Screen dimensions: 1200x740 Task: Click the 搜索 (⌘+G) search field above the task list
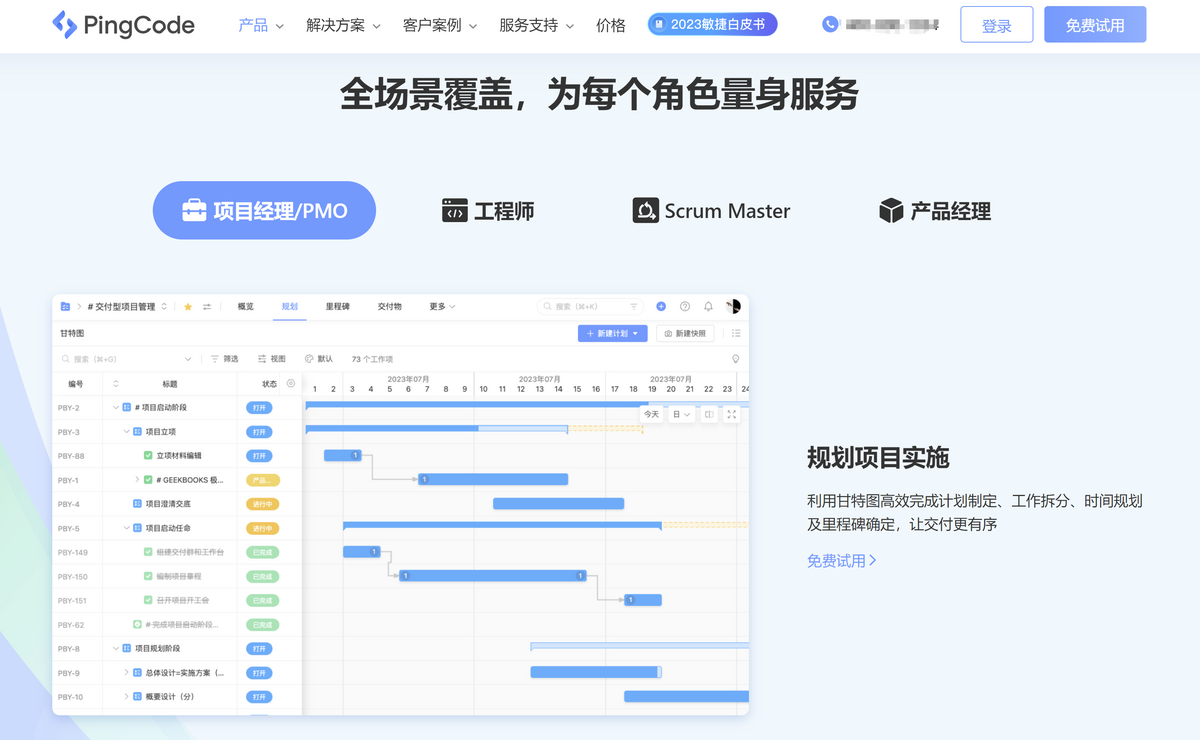[120, 358]
